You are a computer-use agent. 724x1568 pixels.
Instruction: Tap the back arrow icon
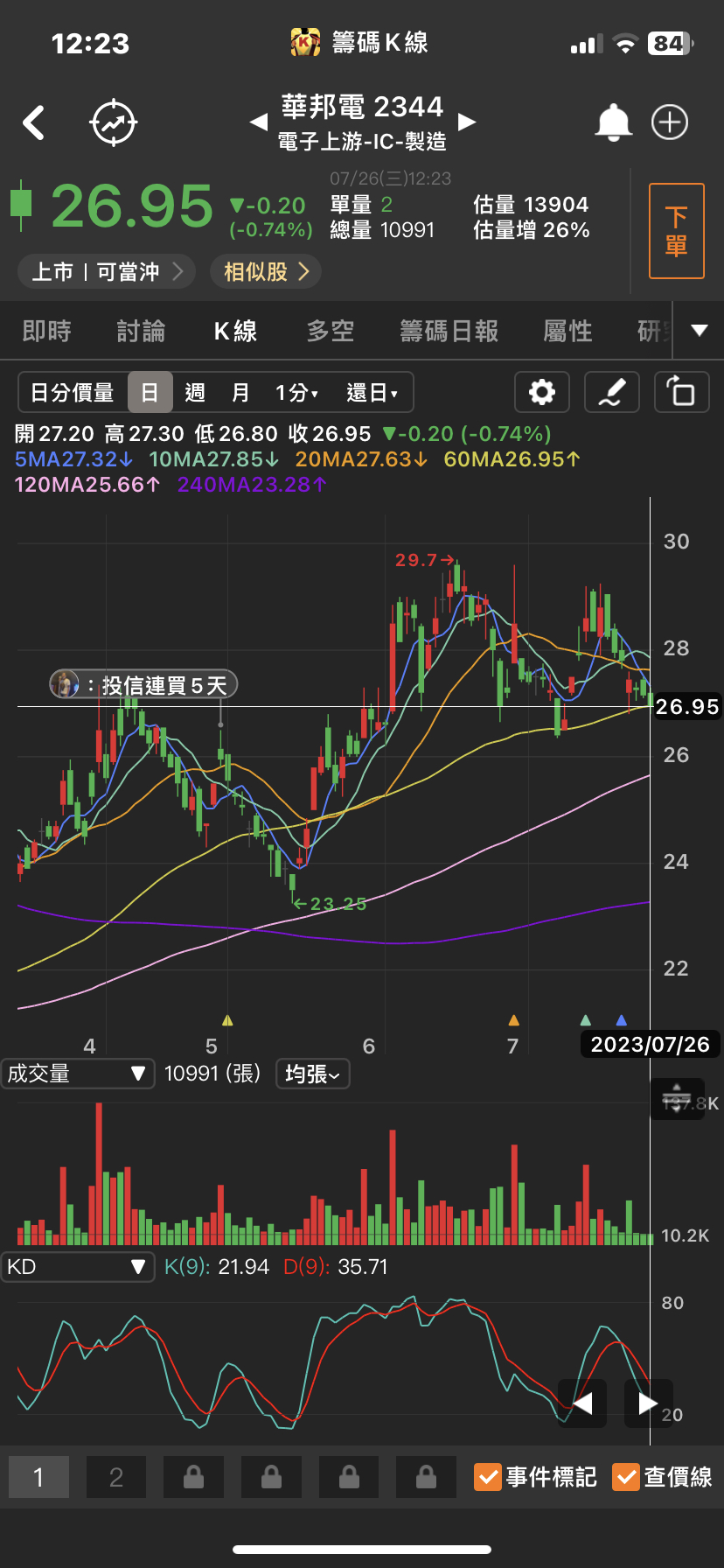[x=34, y=122]
